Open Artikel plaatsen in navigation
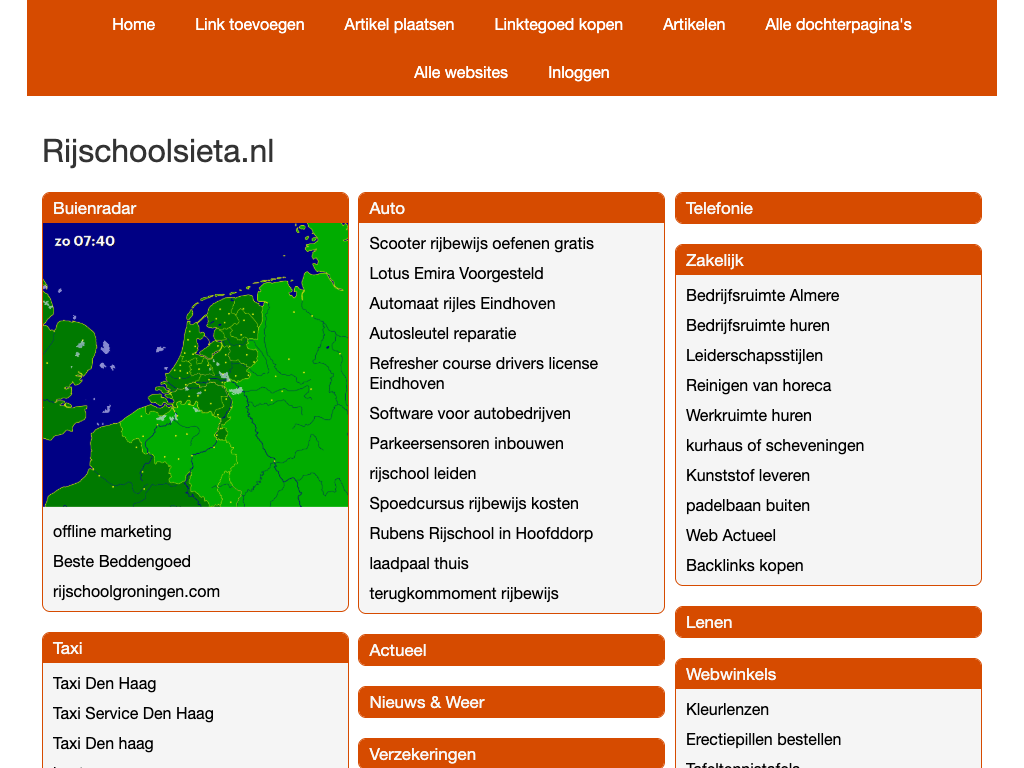Image resolution: width=1024 pixels, height=768 pixels. (399, 24)
